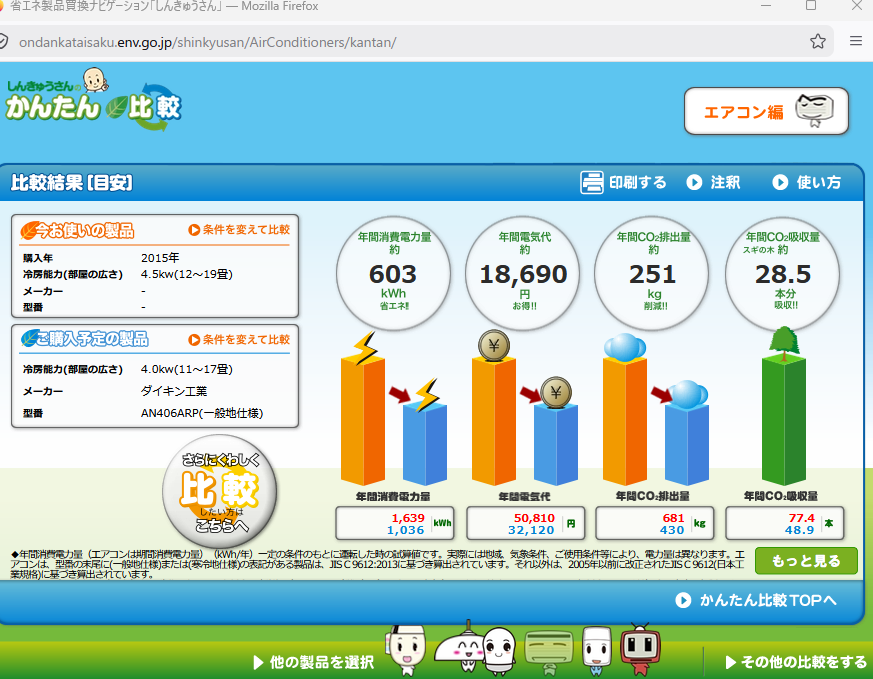Viewport: 873px width, 679px height.
Task: Bookmark this page with the star icon
Action: (x=817, y=41)
